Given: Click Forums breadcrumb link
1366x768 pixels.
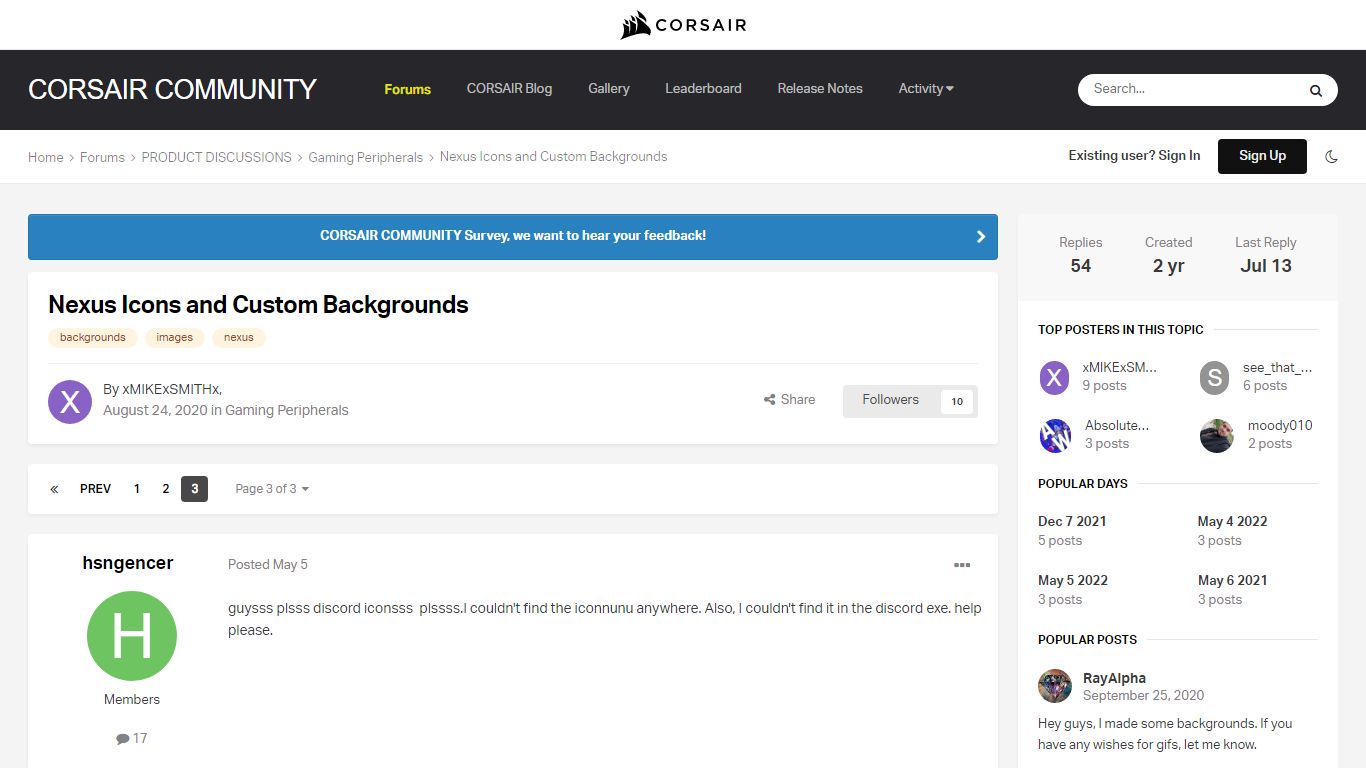Looking at the screenshot, I should (x=102, y=158).
